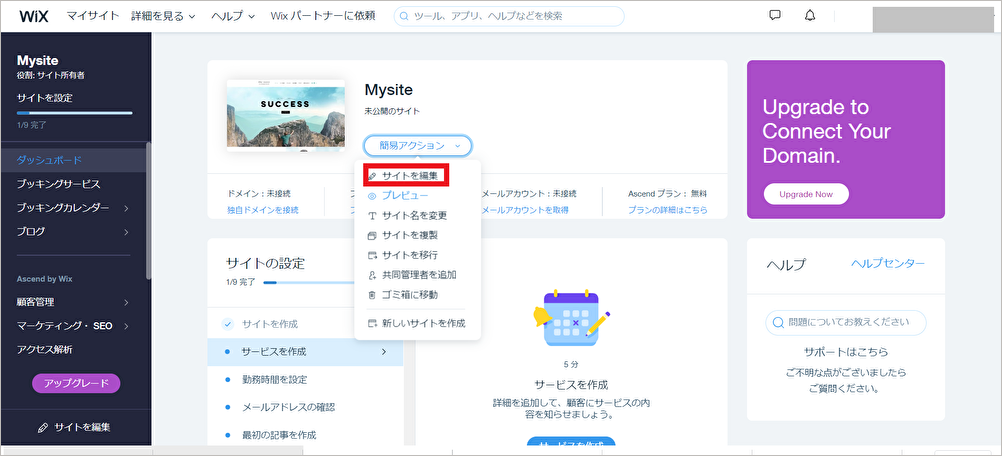Click the Upgrade Now button
Viewport: 1002px width, 456px height.
coord(806,194)
